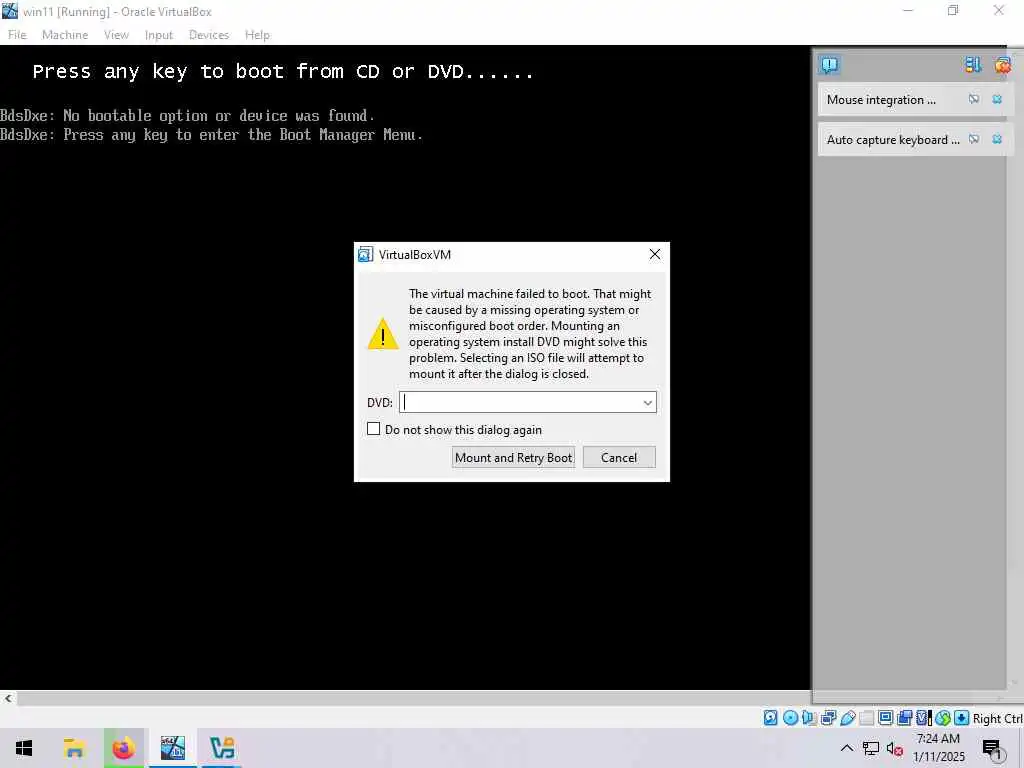Click the VirtualBoxVM dialog title icon
The height and width of the screenshot is (768, 1024).
coord(366,254)
